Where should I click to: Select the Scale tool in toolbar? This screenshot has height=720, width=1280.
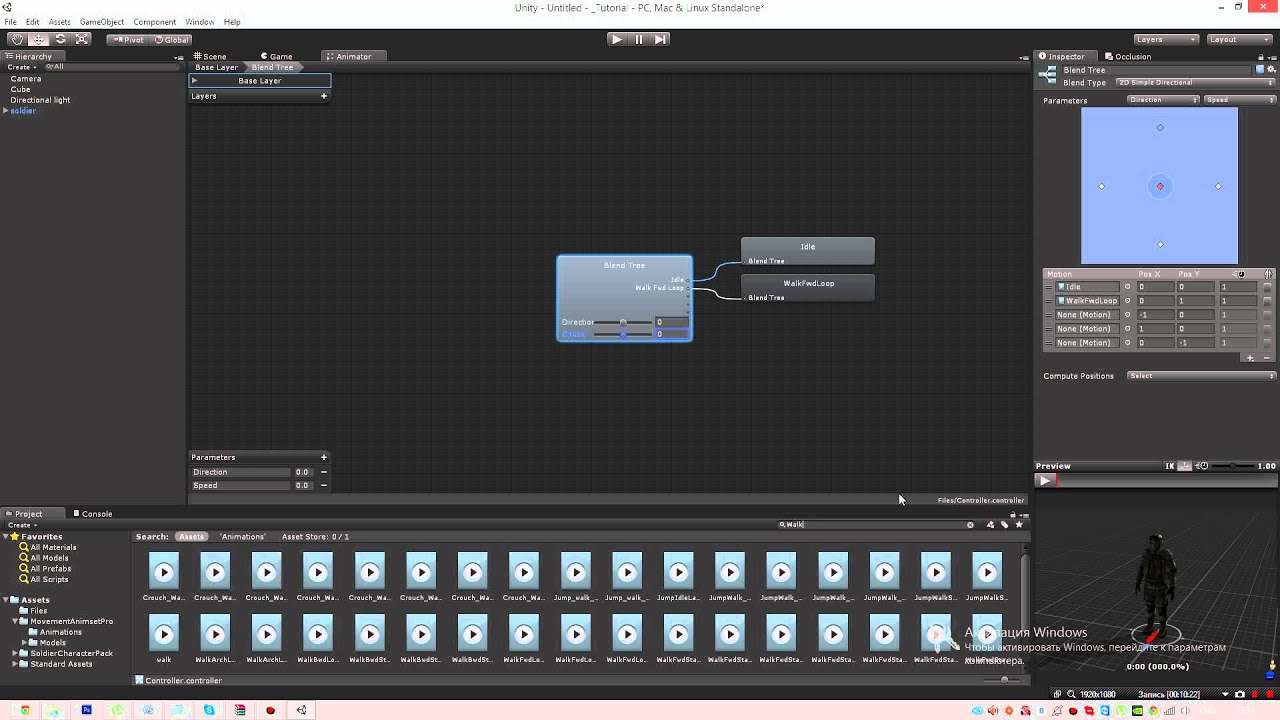82,39
